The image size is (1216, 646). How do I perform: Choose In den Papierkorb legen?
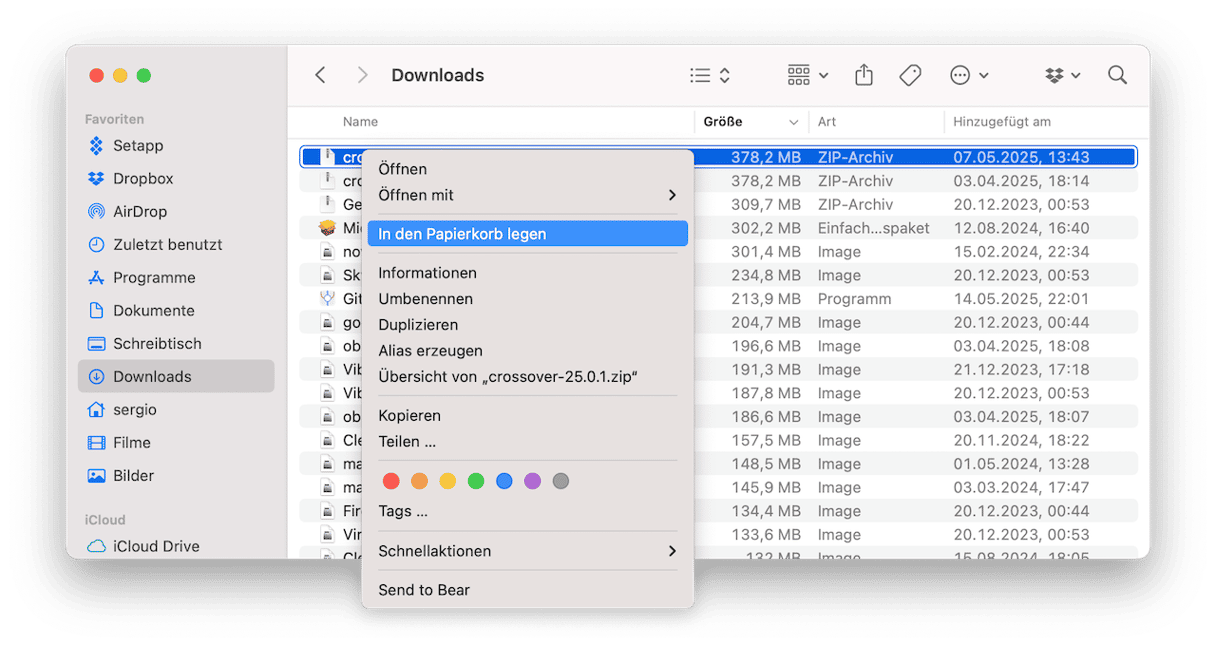(x=527, y=234)
